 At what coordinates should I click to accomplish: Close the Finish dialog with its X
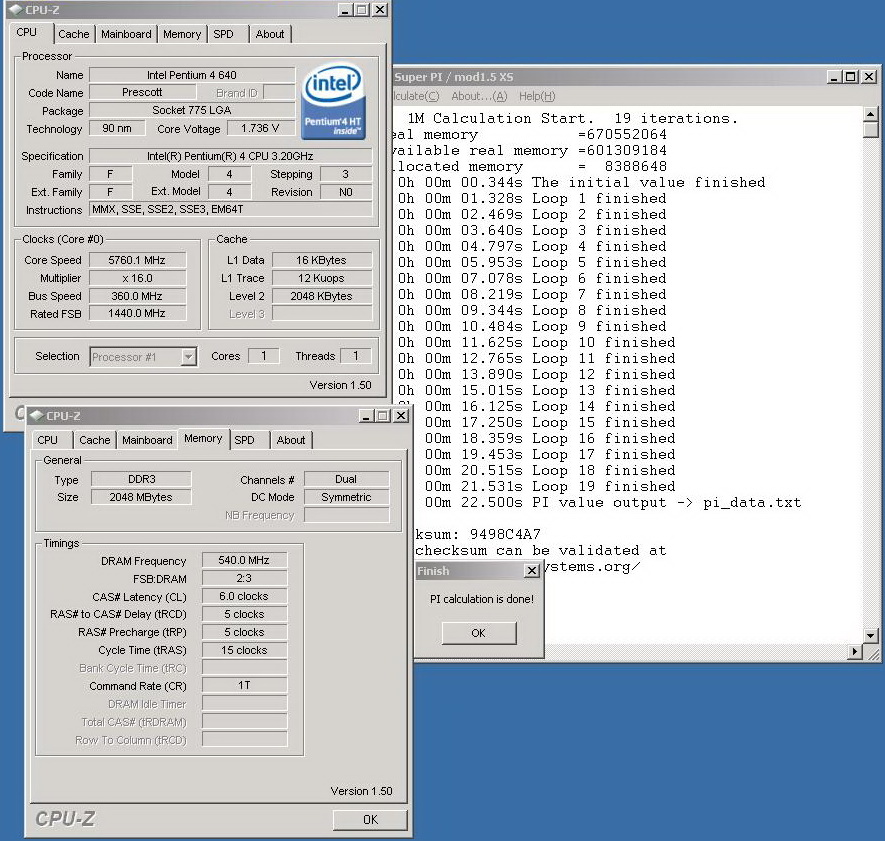point(532,571)
